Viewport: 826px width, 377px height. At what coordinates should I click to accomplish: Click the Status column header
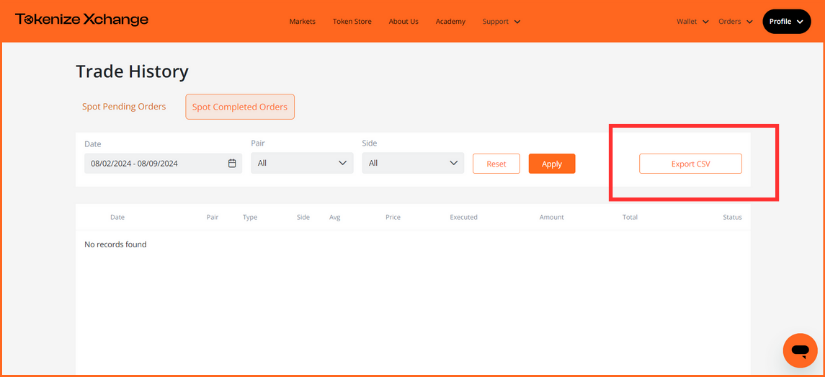point(732,217)
